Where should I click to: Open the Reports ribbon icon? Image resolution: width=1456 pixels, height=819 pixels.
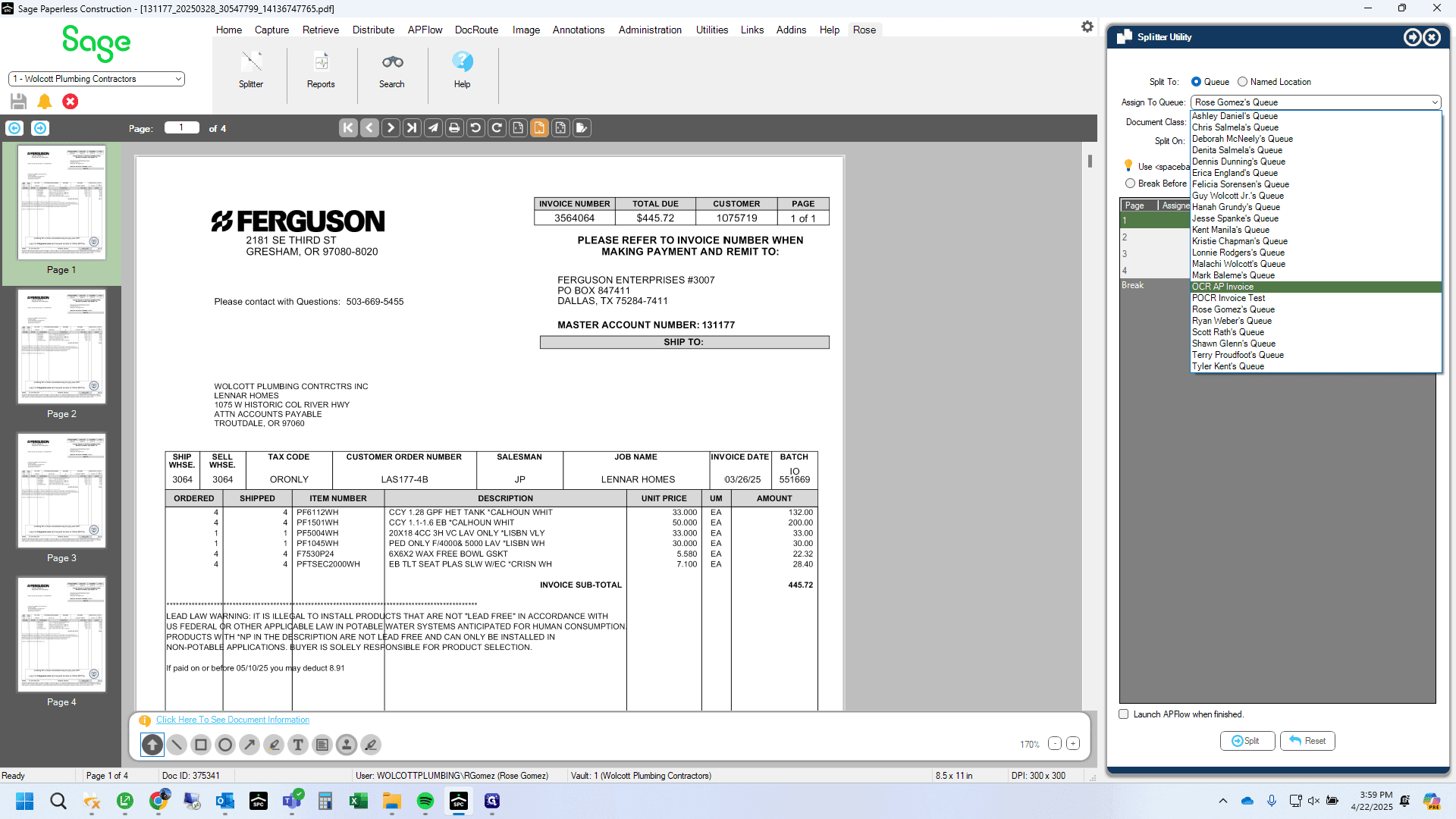[x=321, y=70]
